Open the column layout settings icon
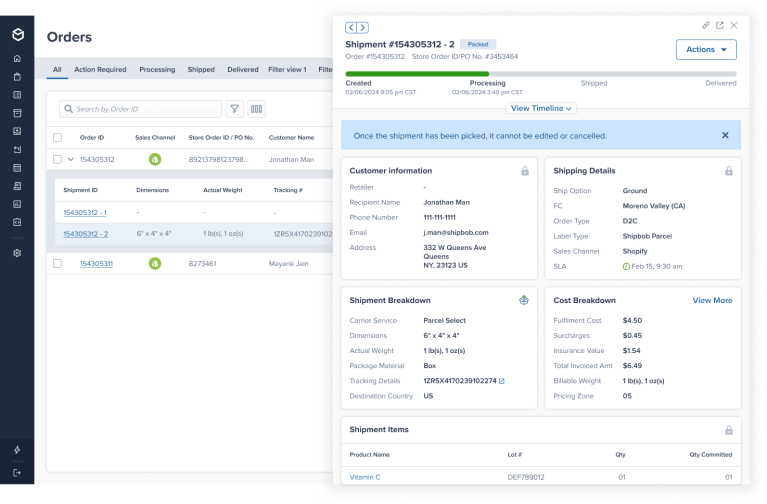 point(257,109)
